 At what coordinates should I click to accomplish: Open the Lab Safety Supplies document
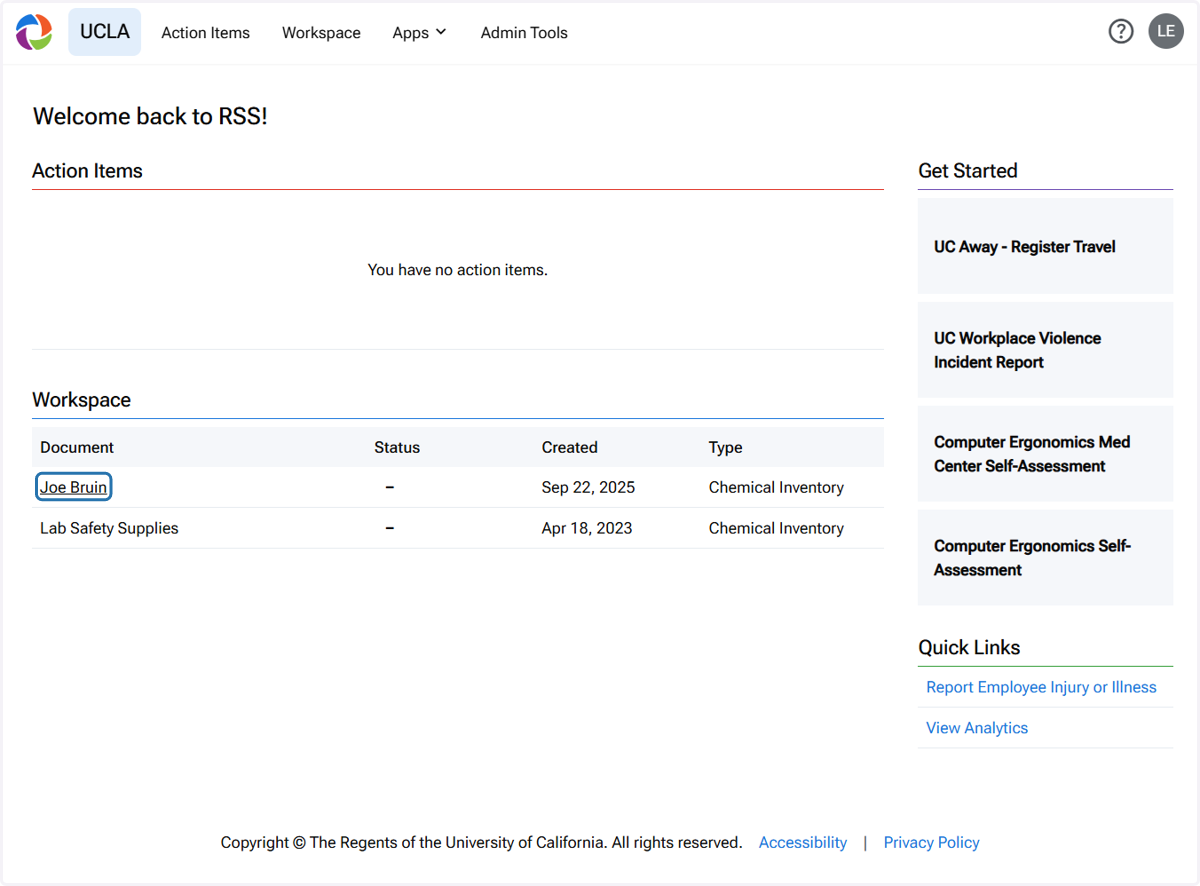pyautogui.click(x=109, y=528)
